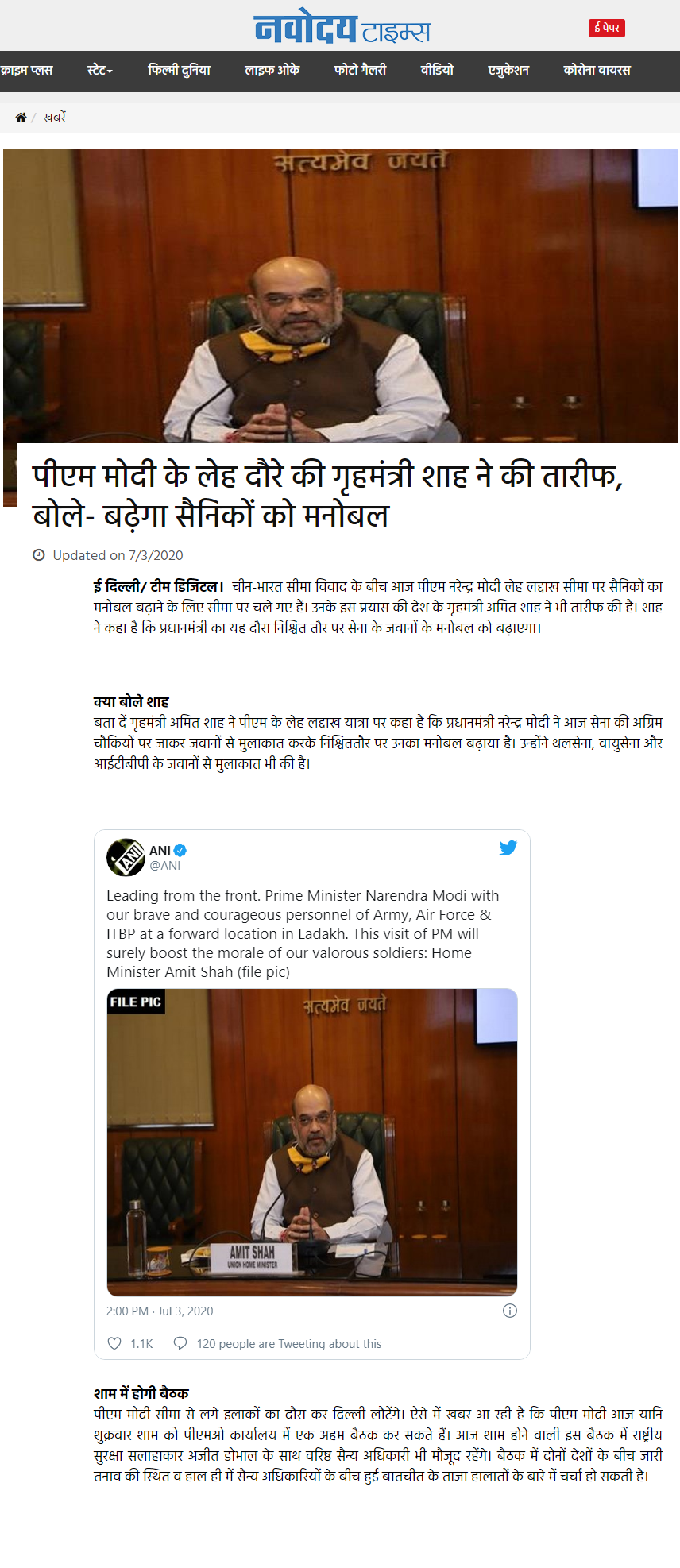Image resolution: width=680 pixels, height=1568 pixels.
Task: Open the फिल्मी दुनिया menu item
Action: 180,70
